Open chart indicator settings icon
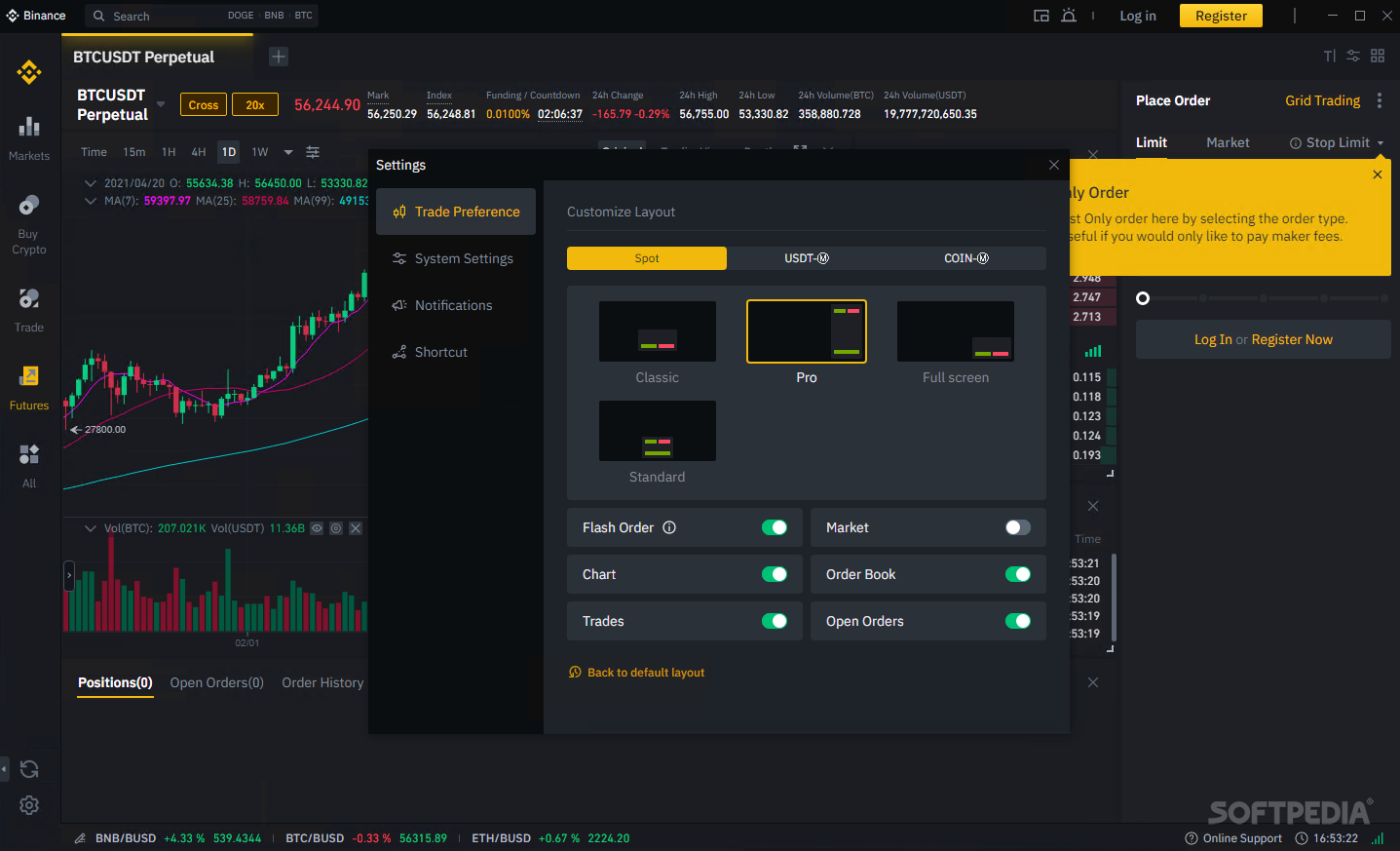Viewport: 1400px width, 851px height. (313, 152)
